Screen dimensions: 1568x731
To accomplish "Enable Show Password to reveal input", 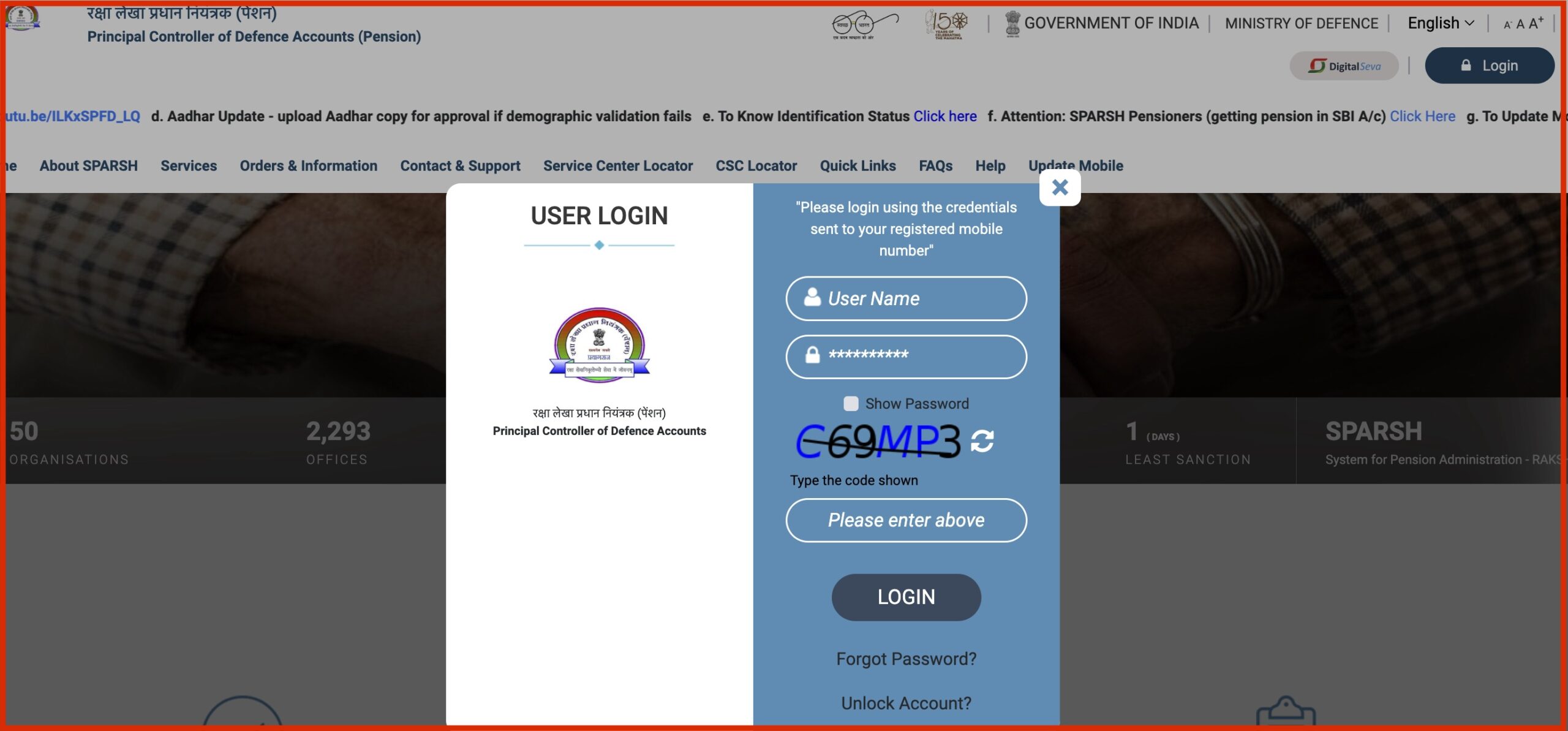I will (x=850, y=403).
